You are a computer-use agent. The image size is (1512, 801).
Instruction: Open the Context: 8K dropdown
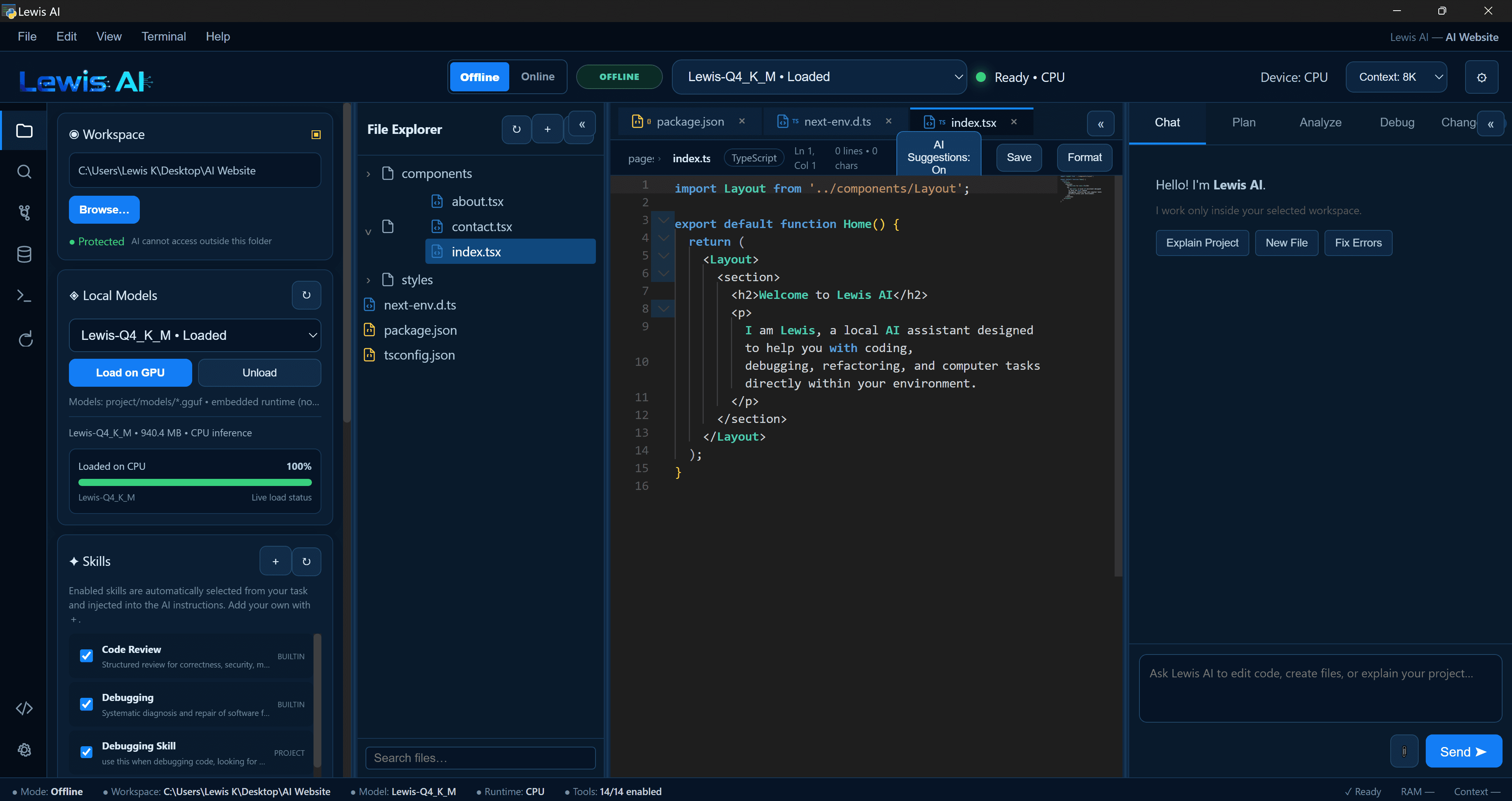1396,77
